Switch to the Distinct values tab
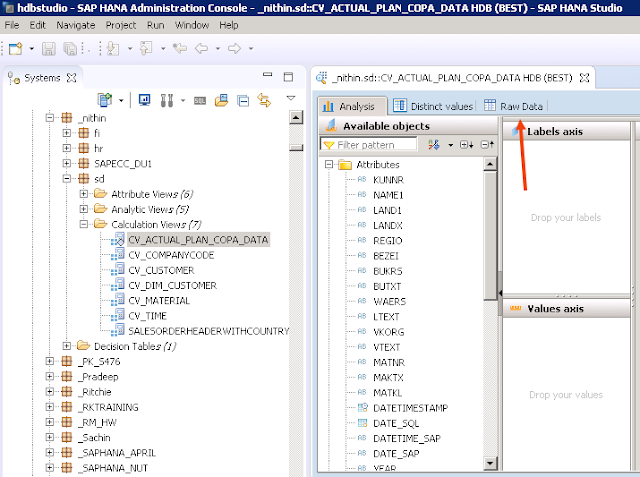Viewport: 640px width, 477px height. (x=433, y=106)
